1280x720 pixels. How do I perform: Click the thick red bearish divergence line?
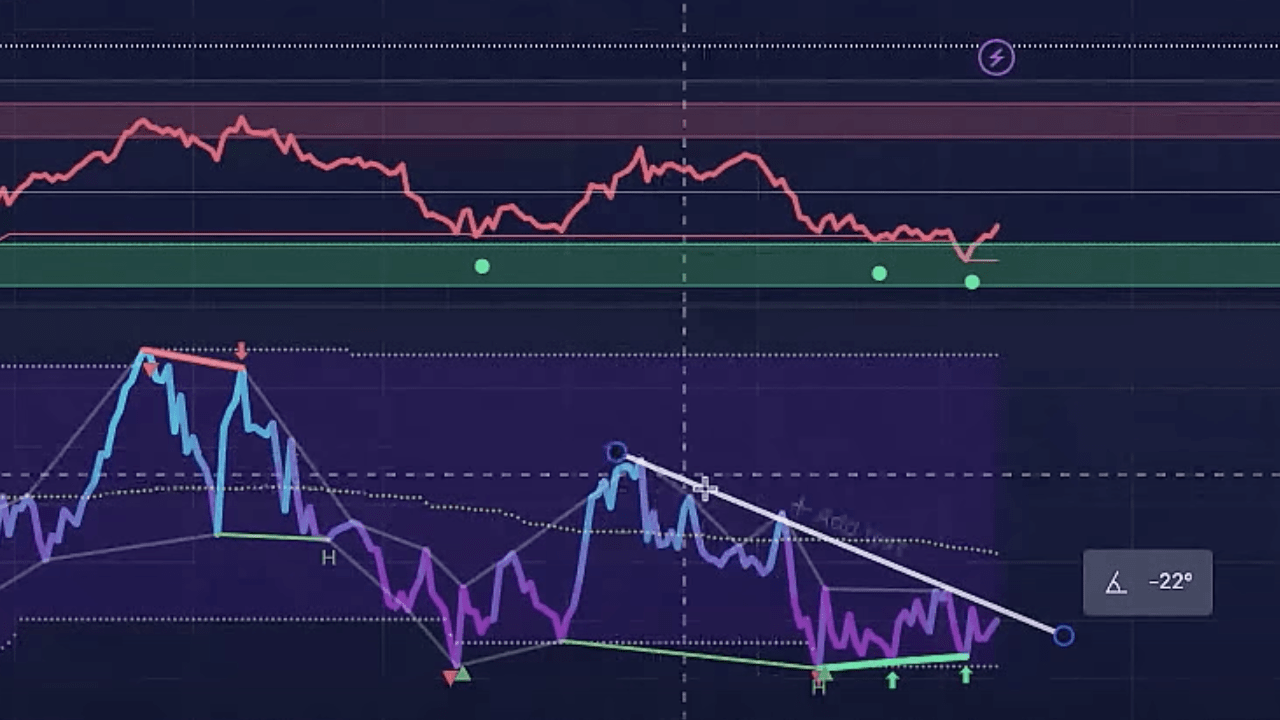193,359
